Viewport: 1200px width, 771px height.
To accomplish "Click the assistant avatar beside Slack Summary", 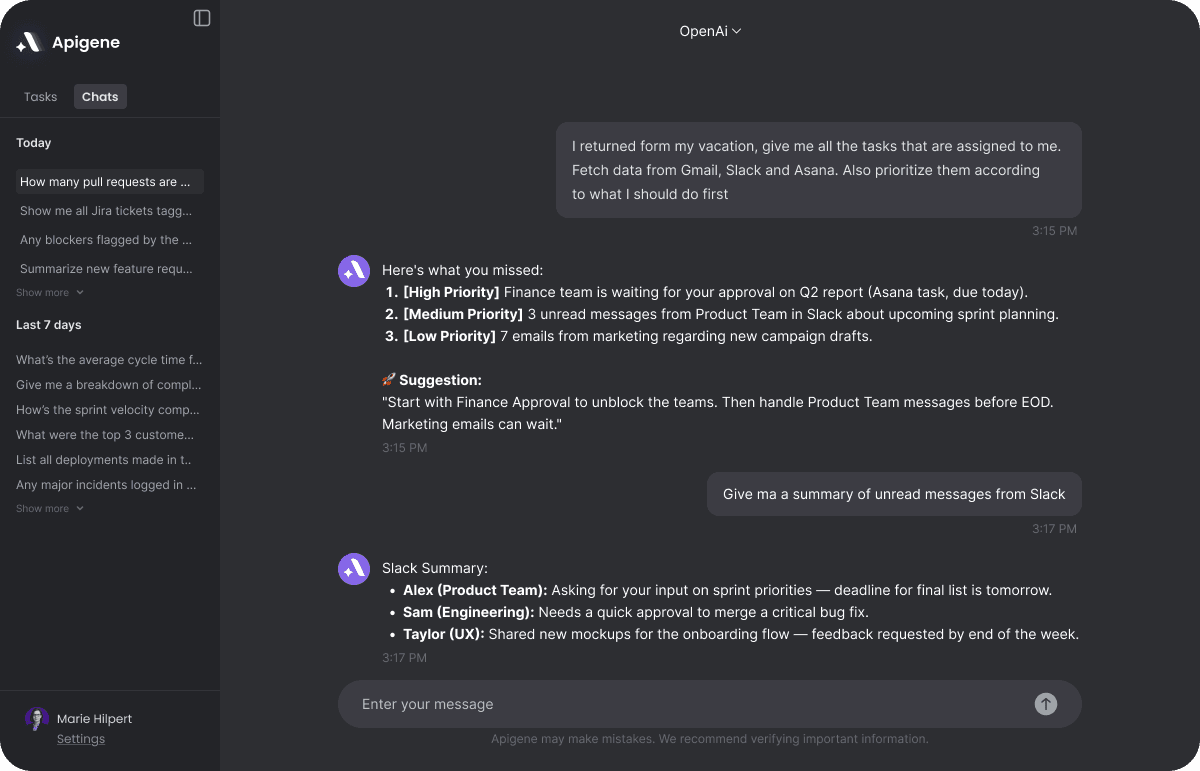I will tap(354, 569).
